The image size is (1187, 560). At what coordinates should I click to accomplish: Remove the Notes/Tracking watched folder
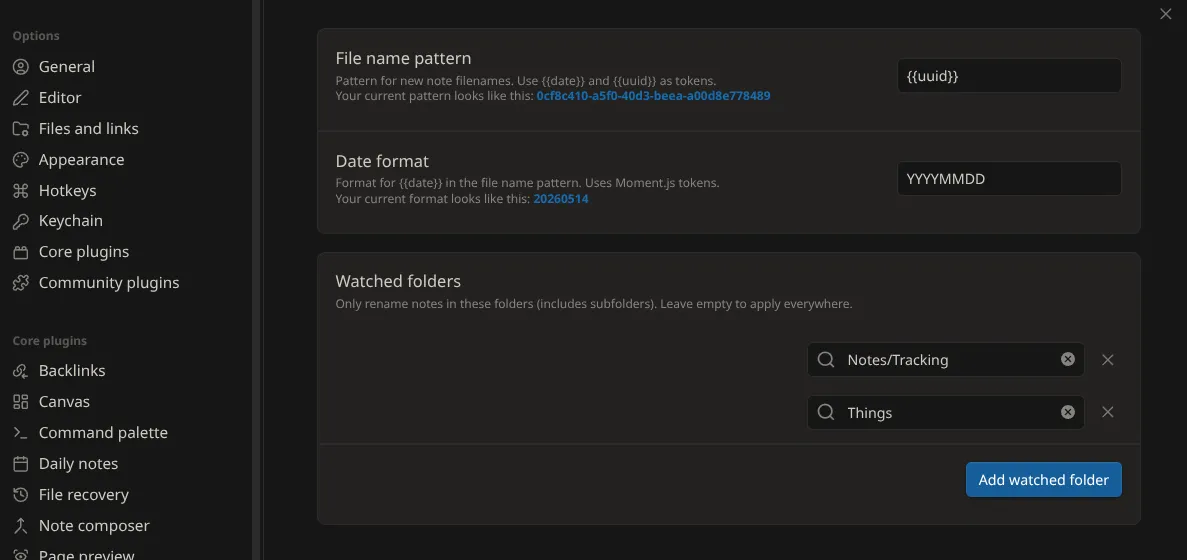(1108, 359)
